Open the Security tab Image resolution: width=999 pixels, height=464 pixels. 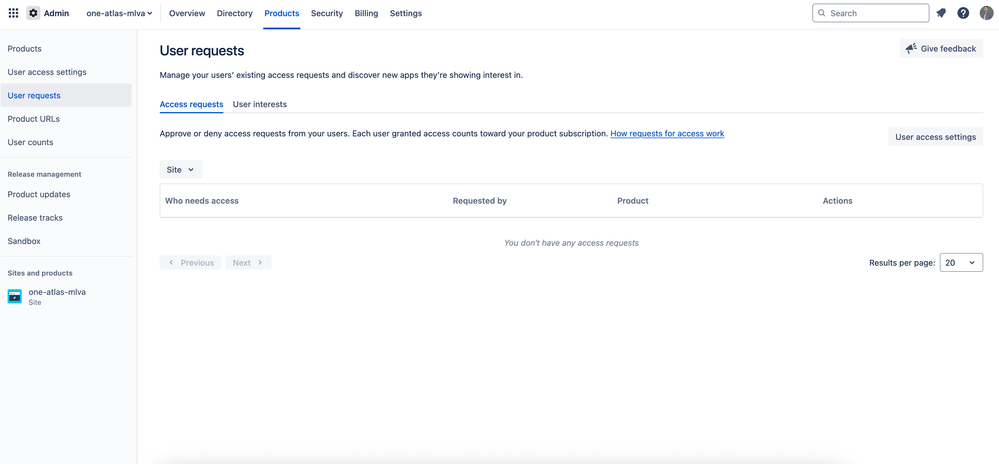[327, 13]
